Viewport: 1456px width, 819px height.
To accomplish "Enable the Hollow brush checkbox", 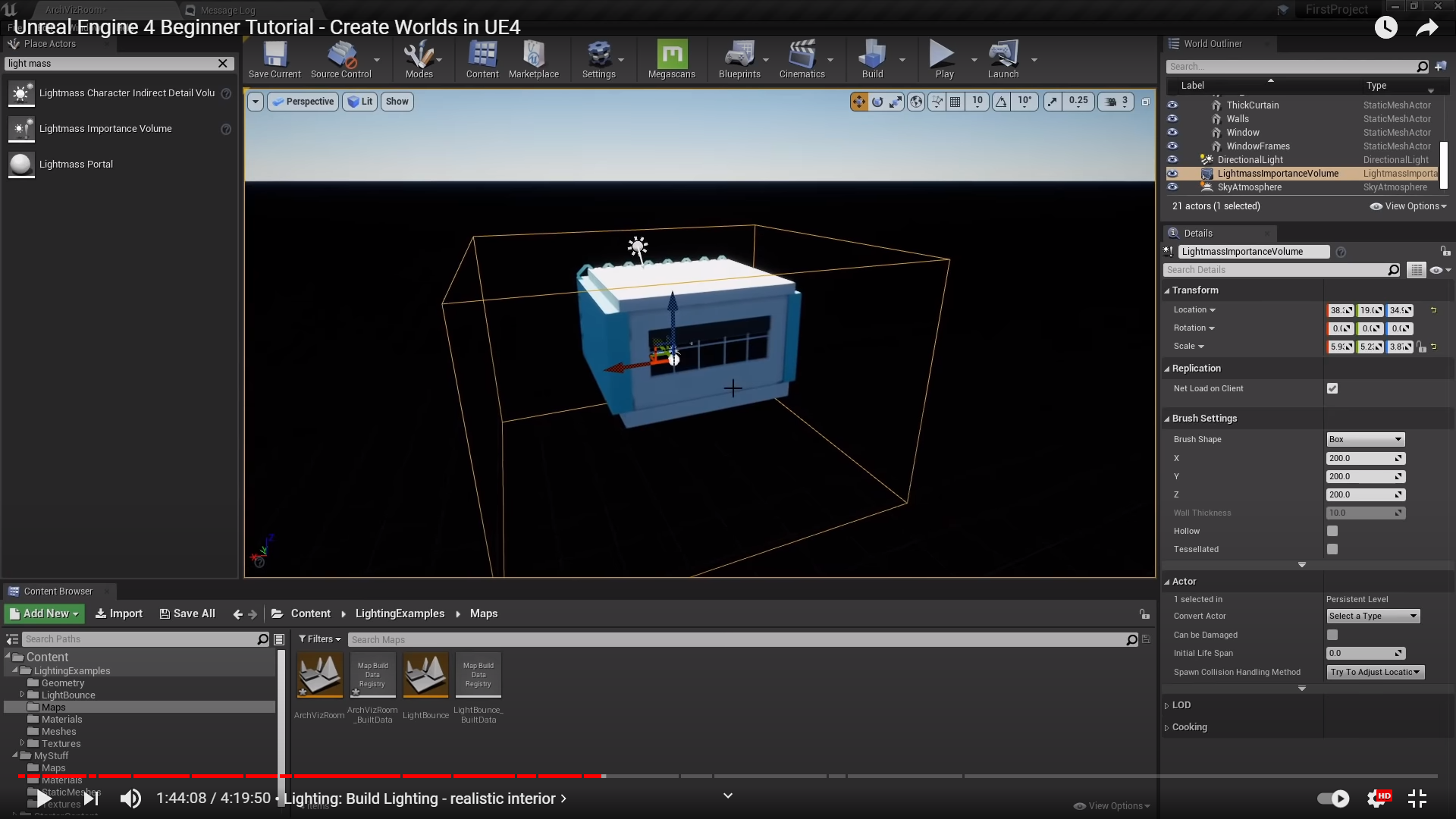I will click(1332, 531).
